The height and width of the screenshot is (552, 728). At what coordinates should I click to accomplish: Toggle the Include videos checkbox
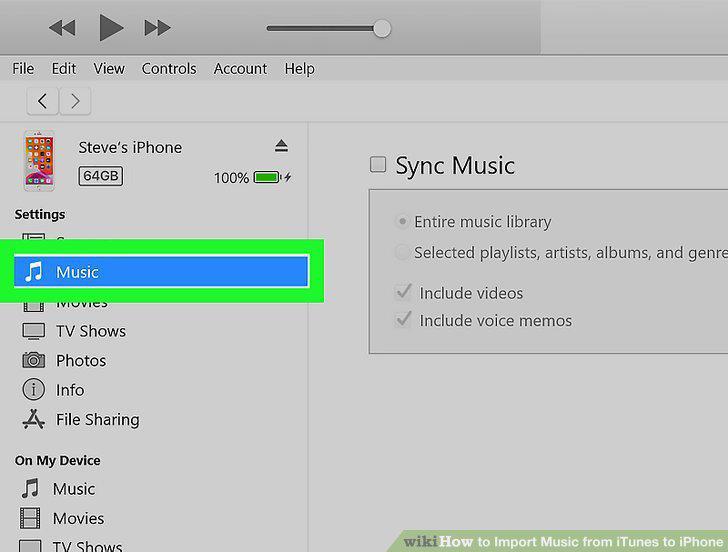(404, 292)
